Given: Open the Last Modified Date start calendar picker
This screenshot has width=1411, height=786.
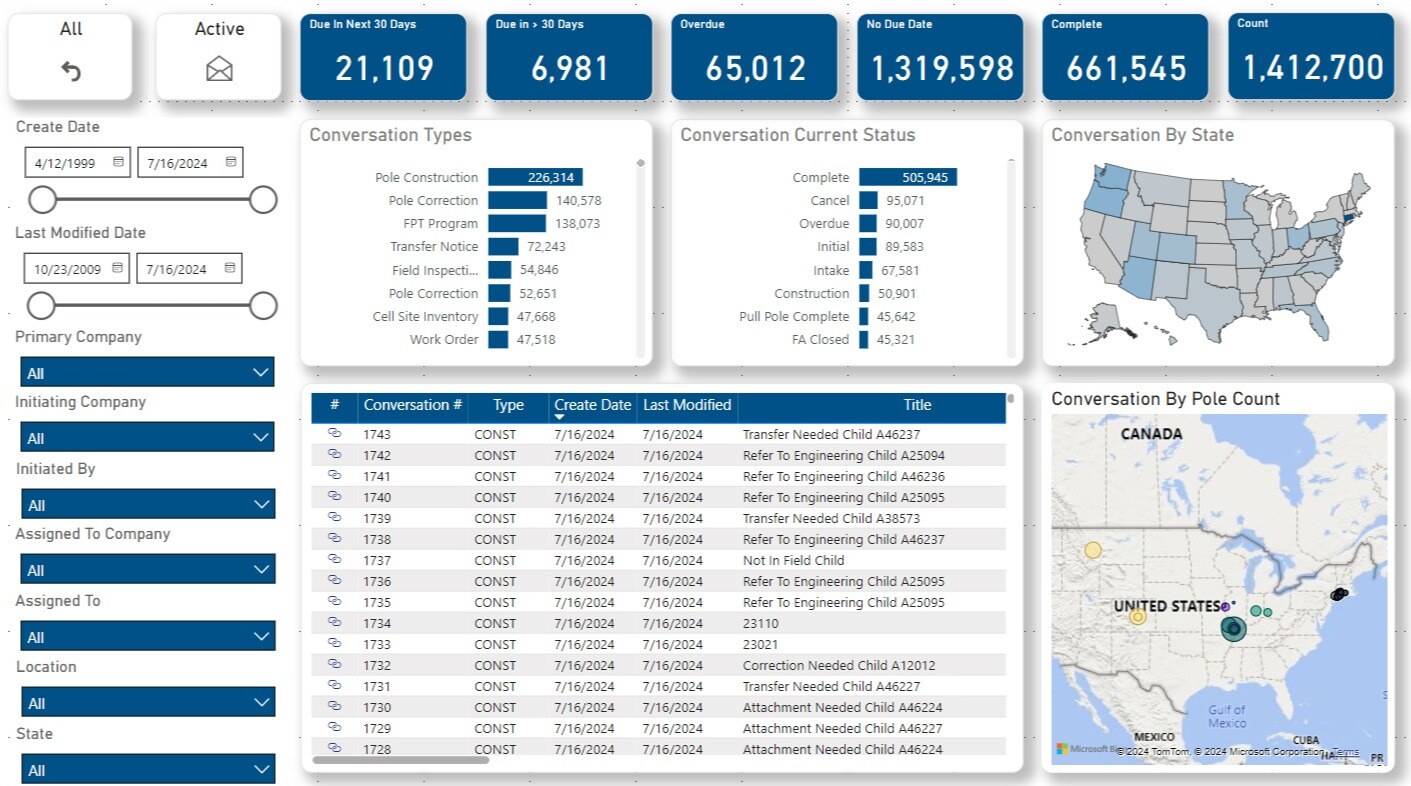Looking at the screenshot, I should click(x=119, y=268).
